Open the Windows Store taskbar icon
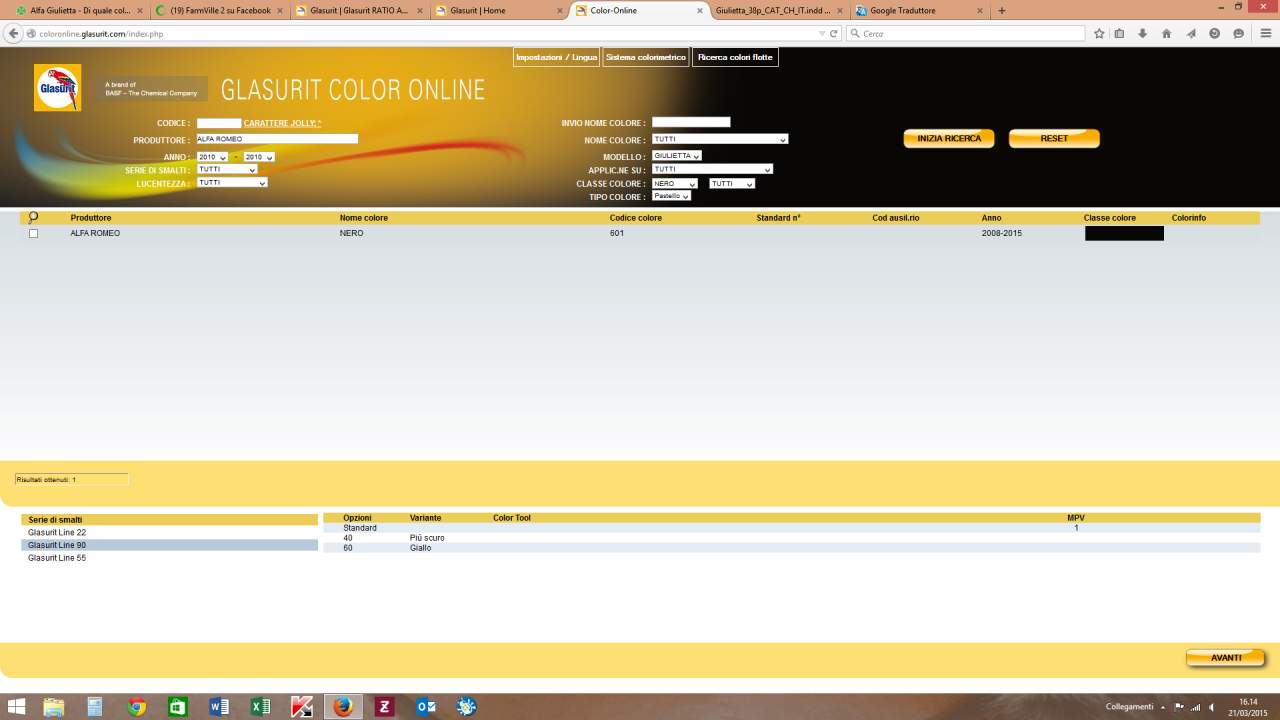The height and width of the screenshot is (720, 1280). point(177,707)
